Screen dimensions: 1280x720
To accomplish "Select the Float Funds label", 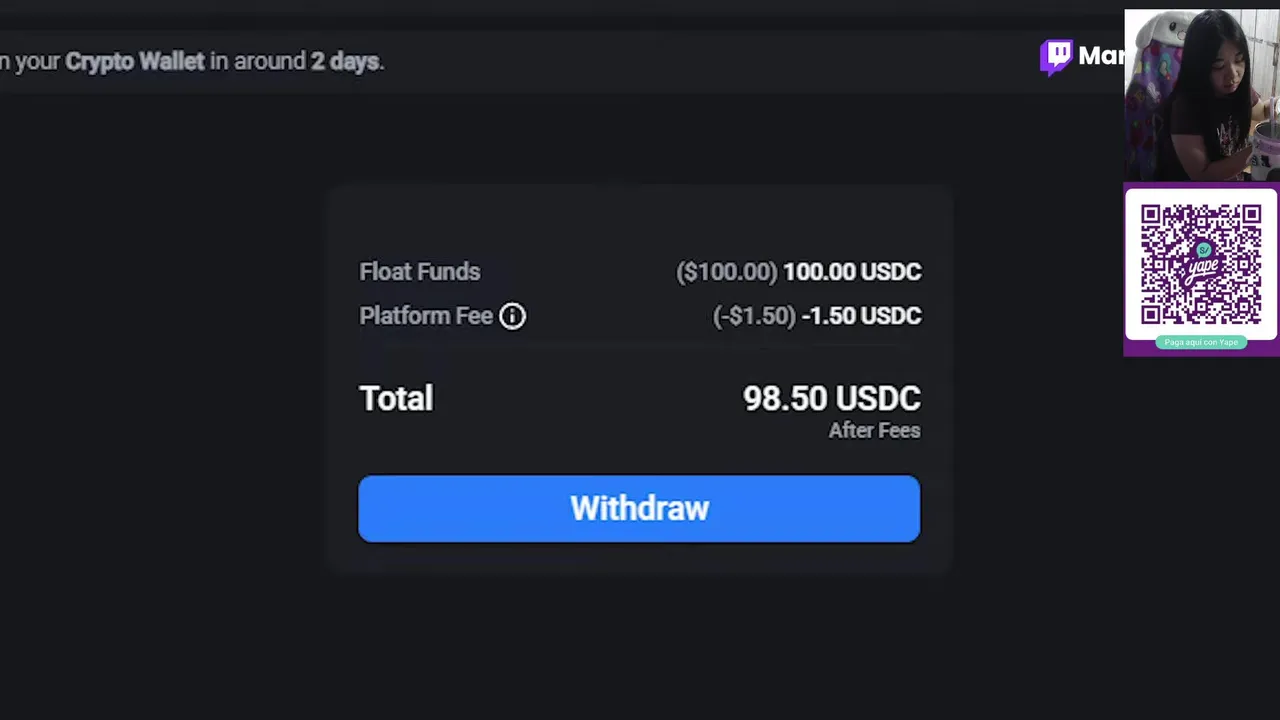I will pos(420,272).
